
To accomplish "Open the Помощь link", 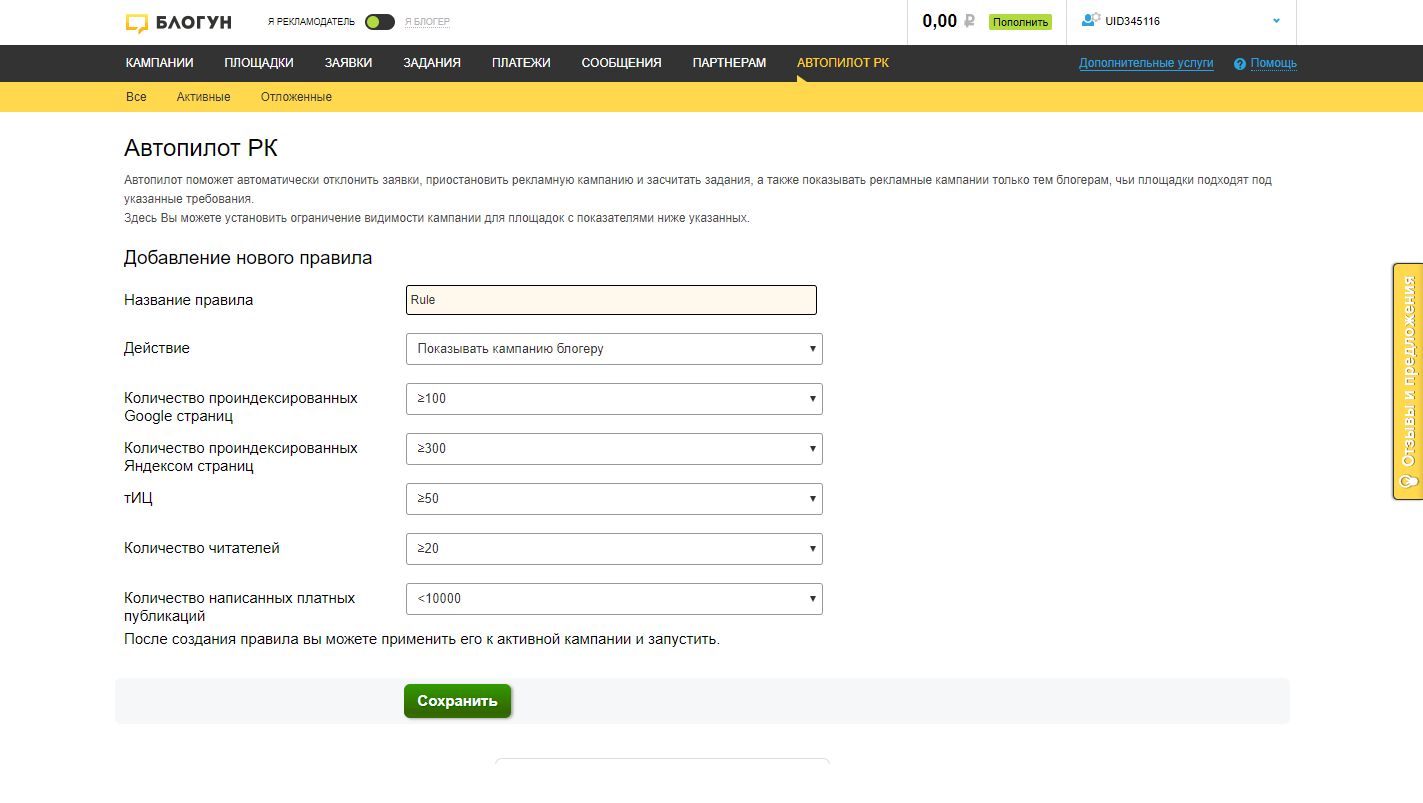I will click(x=1274, y=63).
